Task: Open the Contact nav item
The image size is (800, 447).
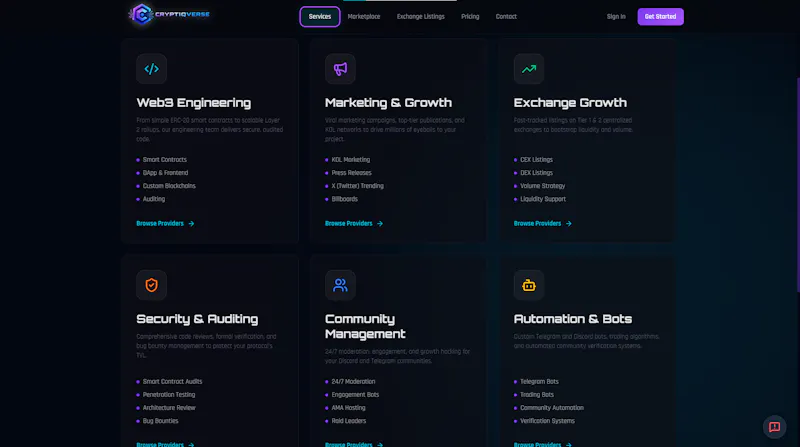Action: click(x=506, y=17)
